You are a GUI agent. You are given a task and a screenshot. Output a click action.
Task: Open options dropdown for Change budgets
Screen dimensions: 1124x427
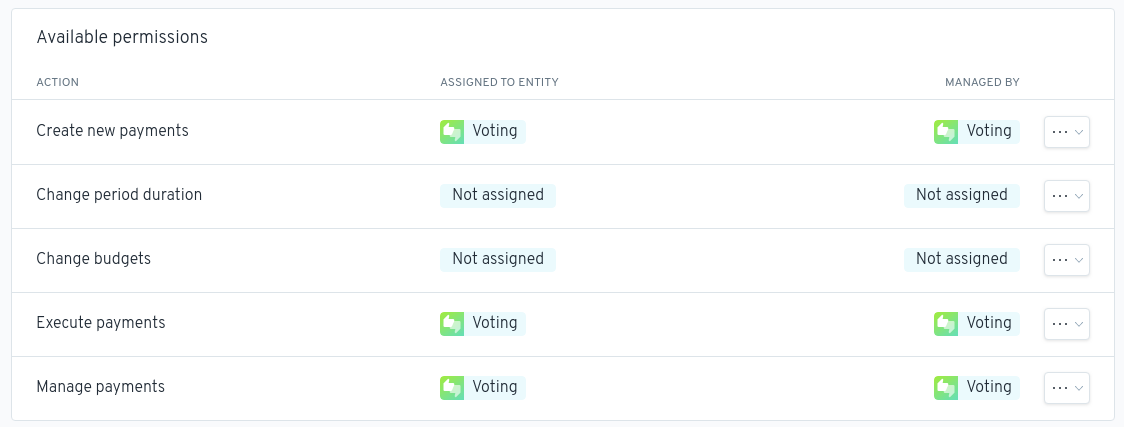pos(1066,260)
